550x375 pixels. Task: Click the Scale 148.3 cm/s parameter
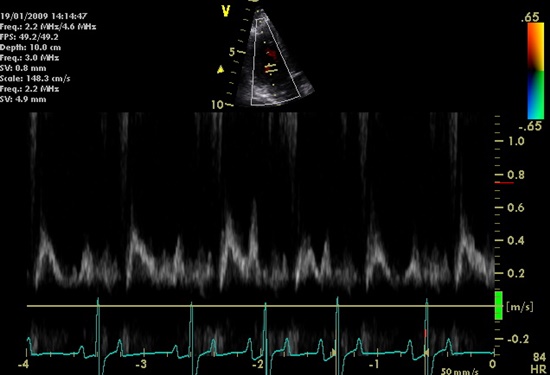coord(35,79)
